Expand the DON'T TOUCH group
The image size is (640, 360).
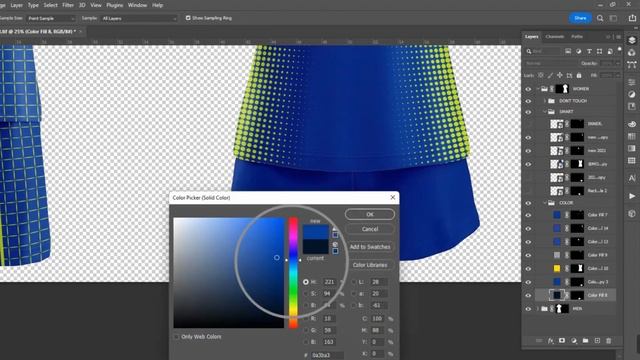point(545,100)
